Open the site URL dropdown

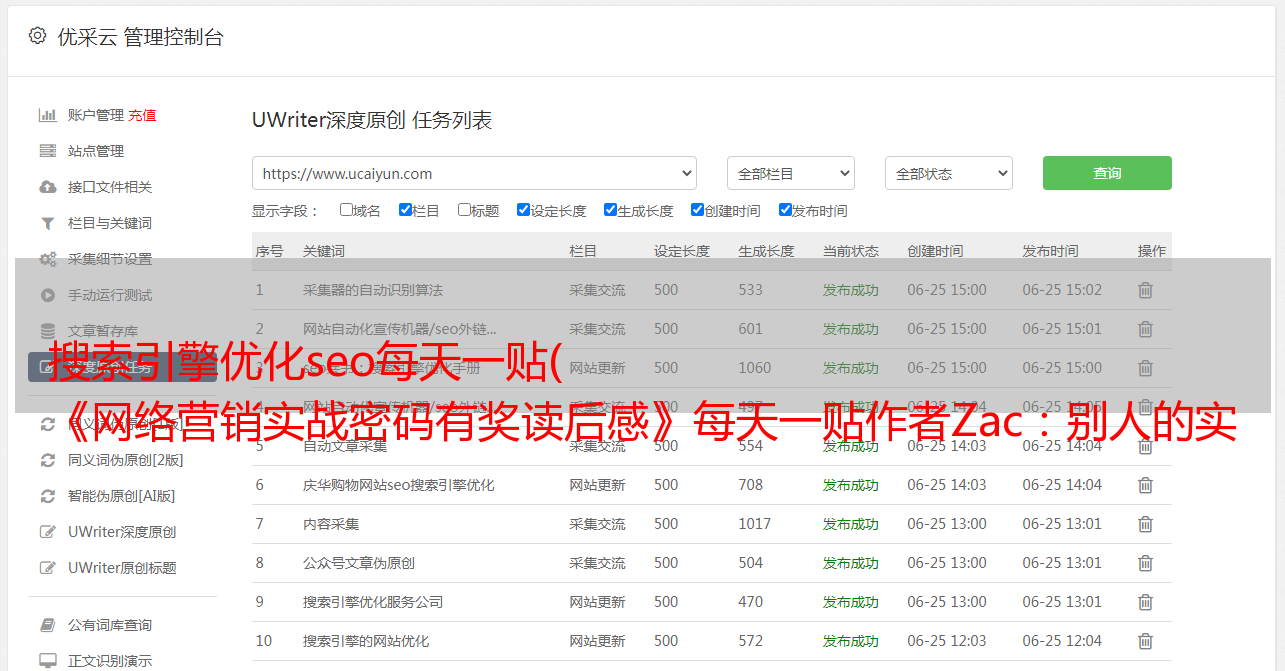pos(474,173)
